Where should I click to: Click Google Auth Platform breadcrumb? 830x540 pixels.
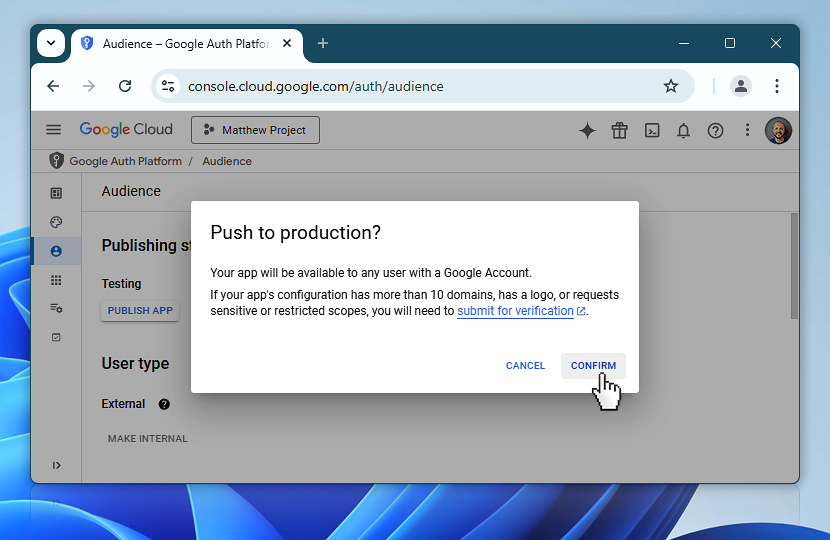125,161
